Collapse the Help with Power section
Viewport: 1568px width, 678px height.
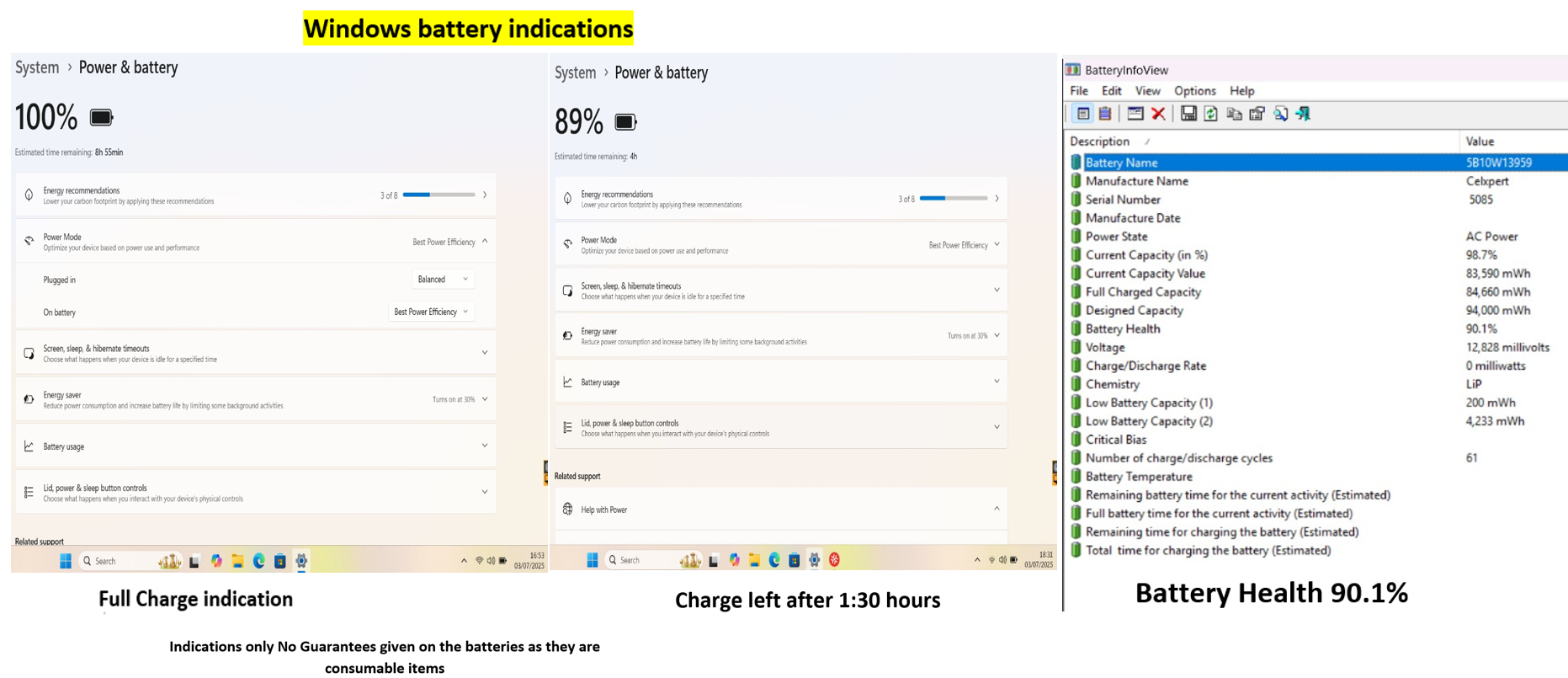pos(997,509)
